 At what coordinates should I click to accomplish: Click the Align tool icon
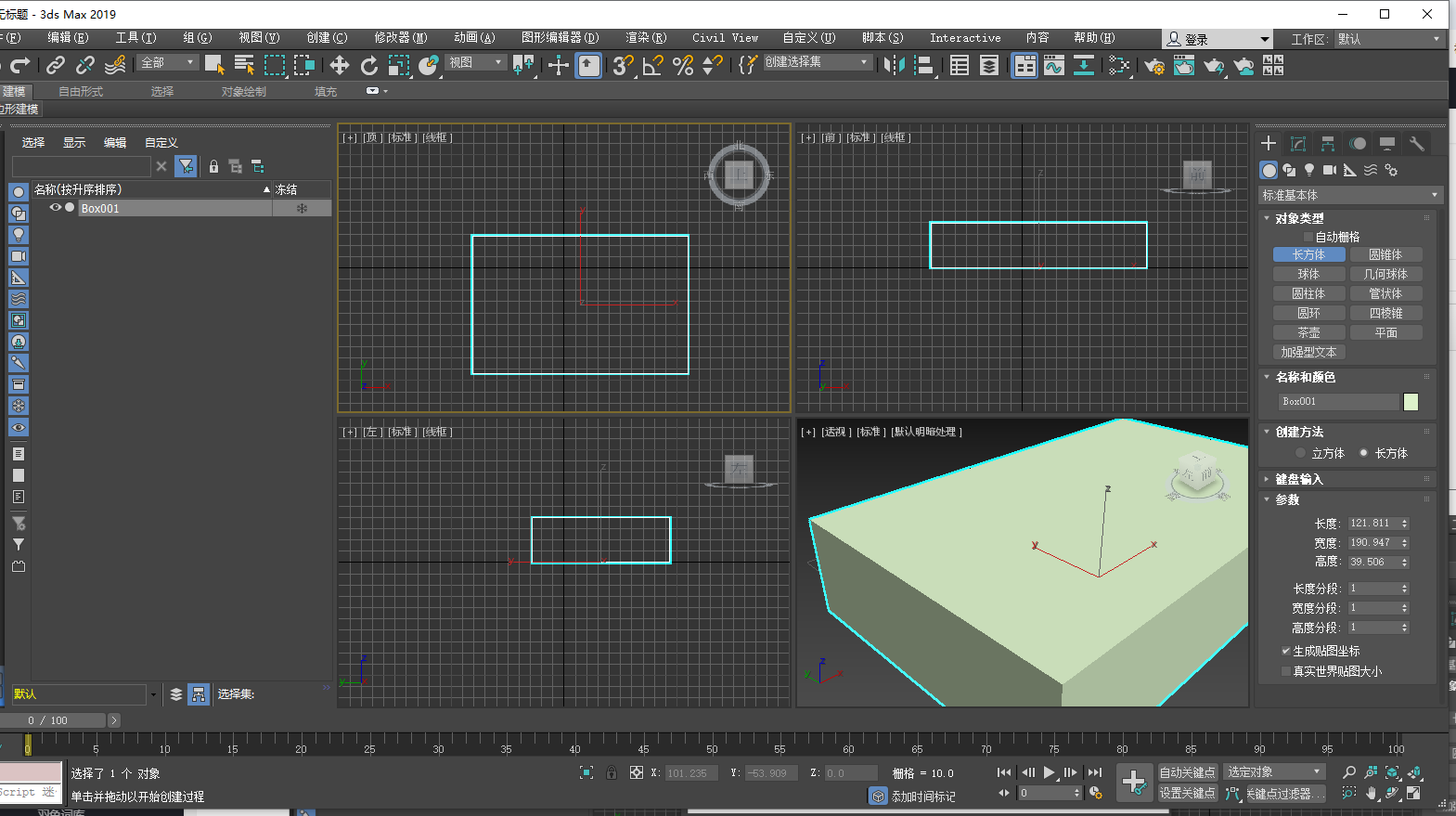tap(924, 64)
